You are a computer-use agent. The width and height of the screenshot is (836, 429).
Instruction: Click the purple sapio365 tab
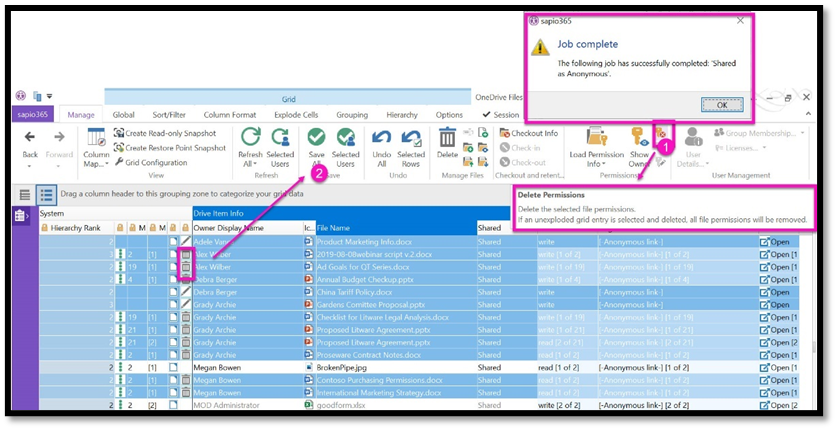33,115
